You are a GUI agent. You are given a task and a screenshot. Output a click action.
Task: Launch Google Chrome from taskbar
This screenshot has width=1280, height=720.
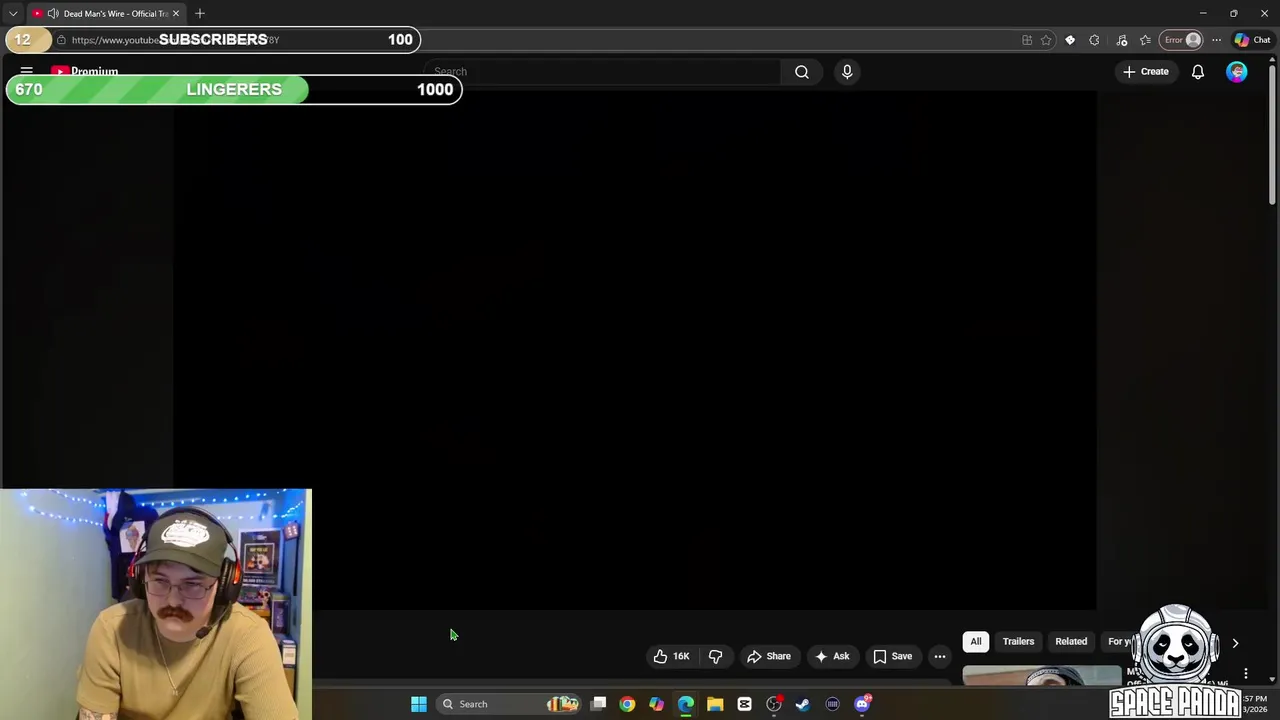tap(627, 704)
